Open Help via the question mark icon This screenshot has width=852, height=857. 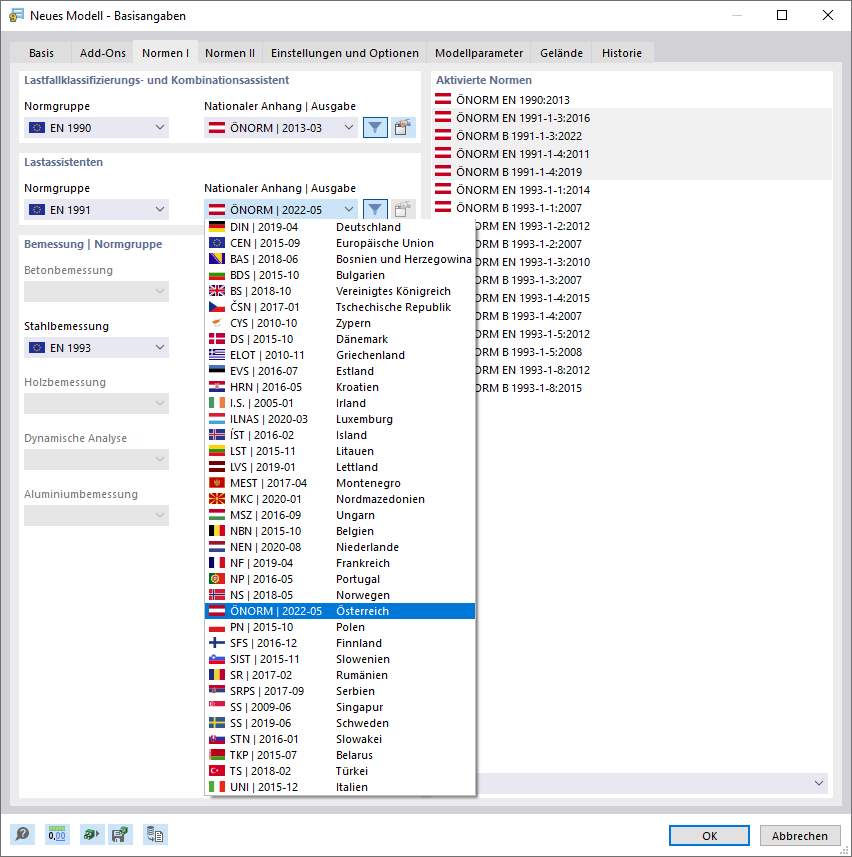pyautogui.click(x=21, y=834)
